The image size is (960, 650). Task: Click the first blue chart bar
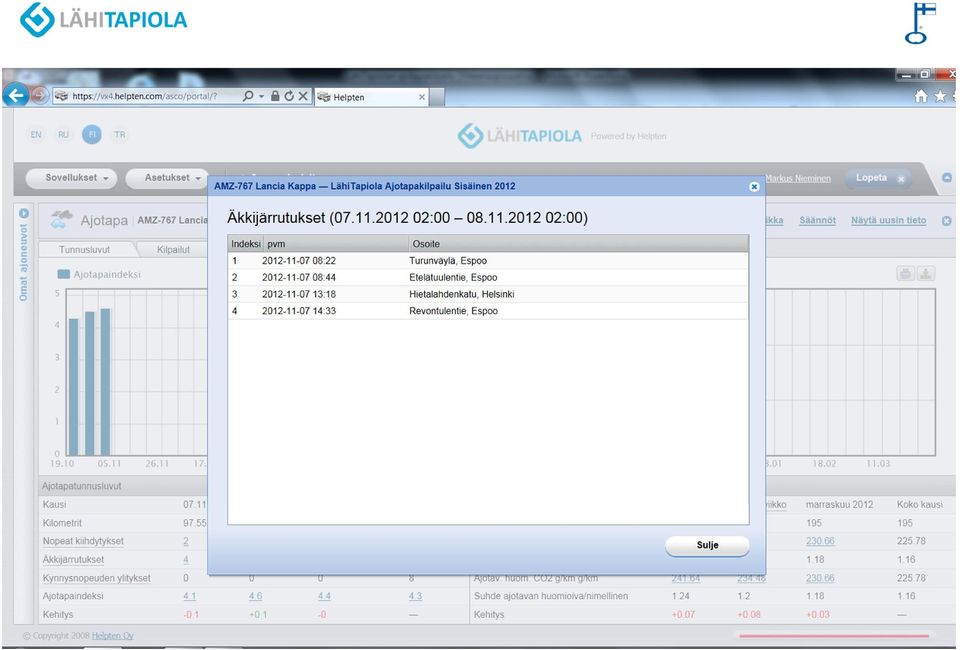pyautogui.click(x=73, y=387)
